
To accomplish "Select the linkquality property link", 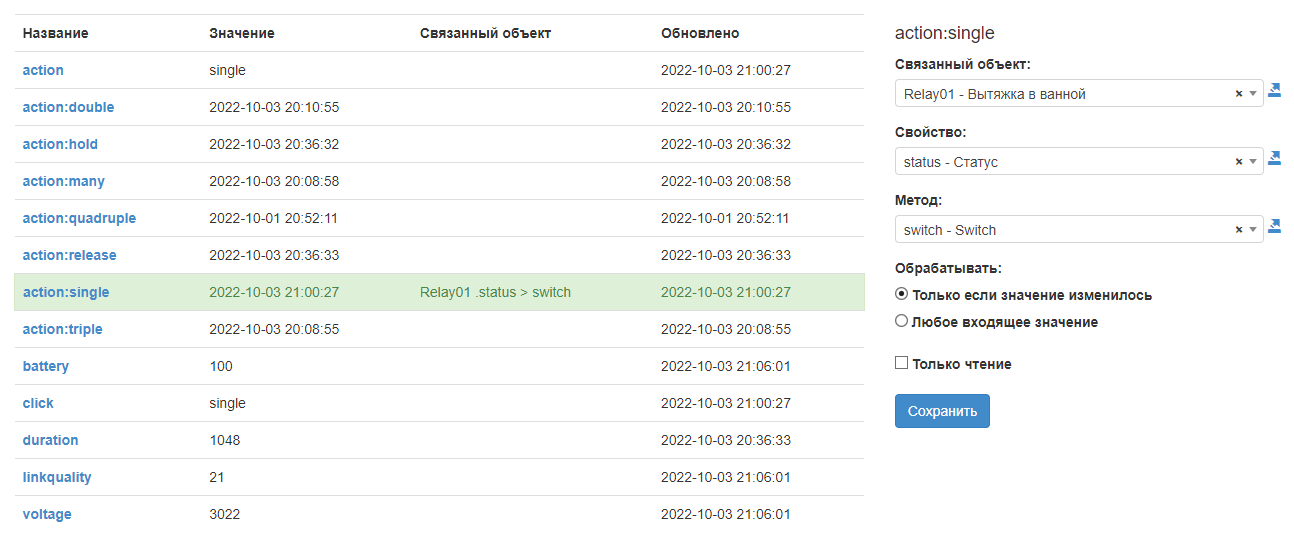I will [x=57, y=477].
